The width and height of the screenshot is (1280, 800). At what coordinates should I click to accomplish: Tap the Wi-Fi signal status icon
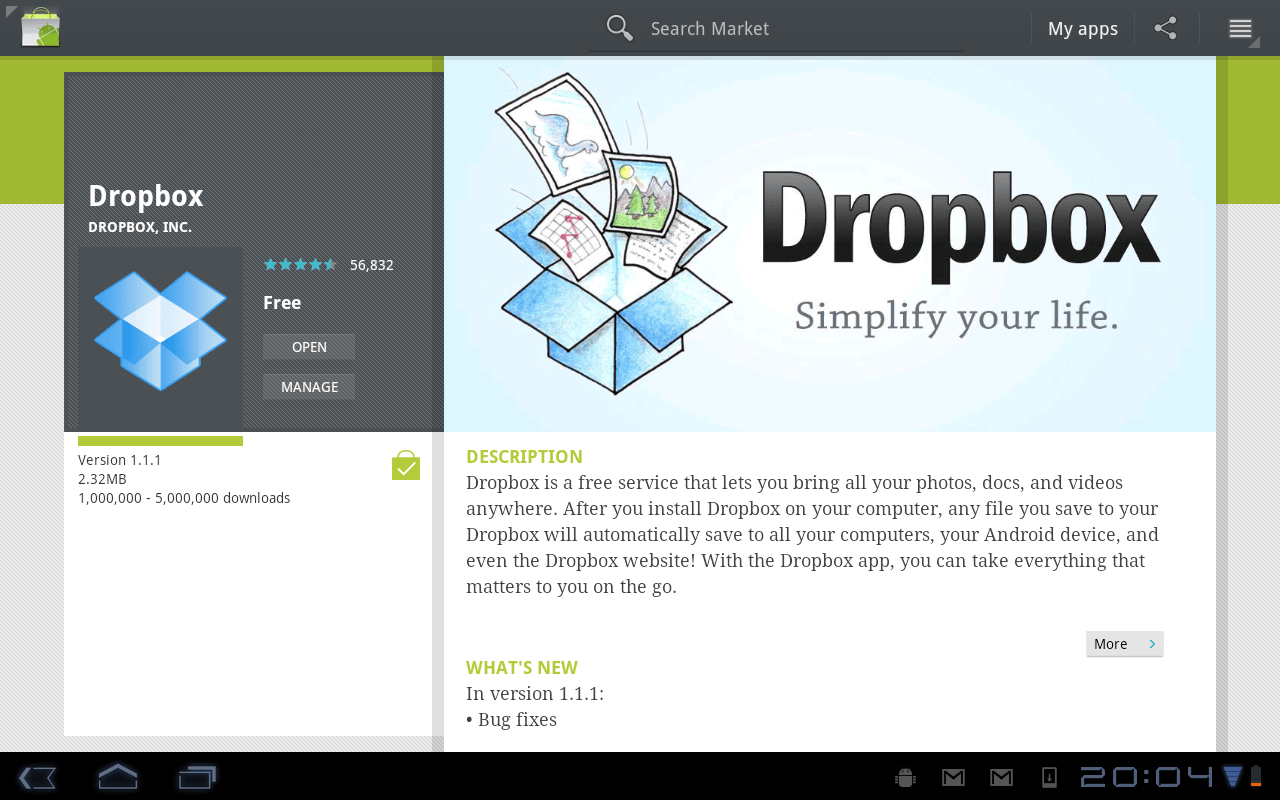[x=1233, y=777]
